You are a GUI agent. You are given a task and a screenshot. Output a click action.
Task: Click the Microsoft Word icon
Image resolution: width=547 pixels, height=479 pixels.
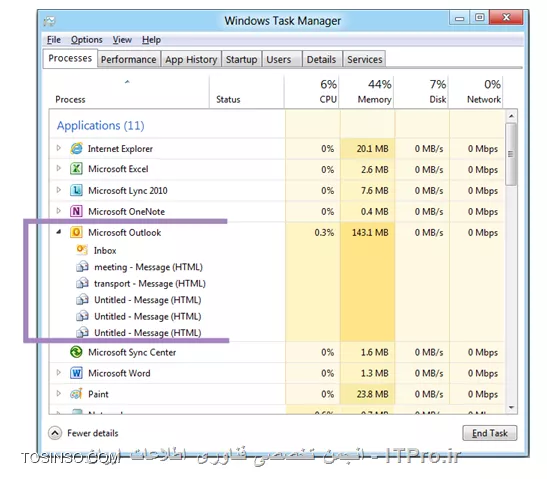click(x=76, y=373)
